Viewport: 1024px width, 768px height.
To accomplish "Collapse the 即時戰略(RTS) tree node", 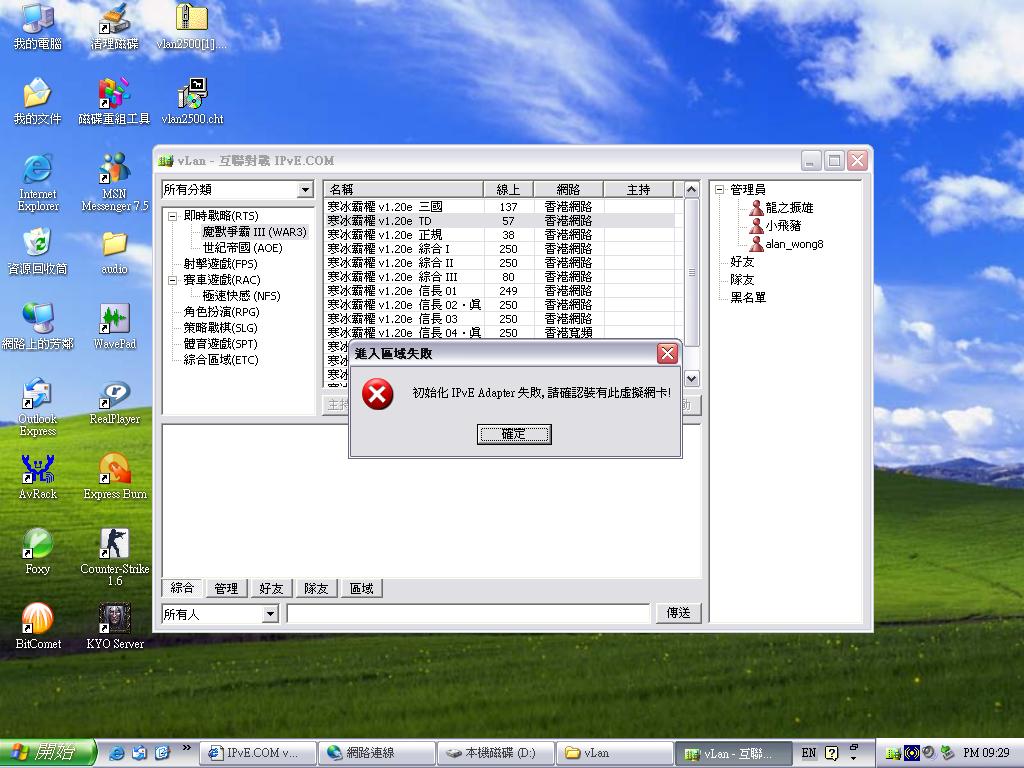I will 173,216.
